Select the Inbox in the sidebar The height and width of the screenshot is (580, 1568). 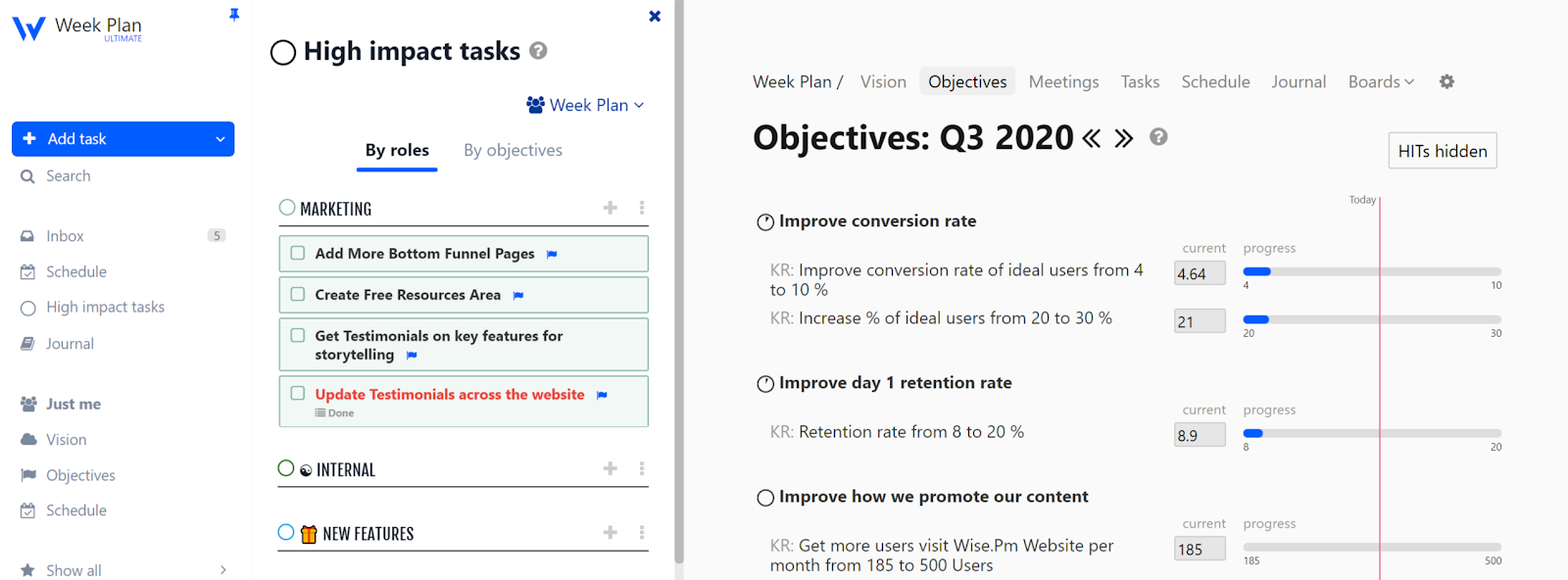(x=64, y=235)
